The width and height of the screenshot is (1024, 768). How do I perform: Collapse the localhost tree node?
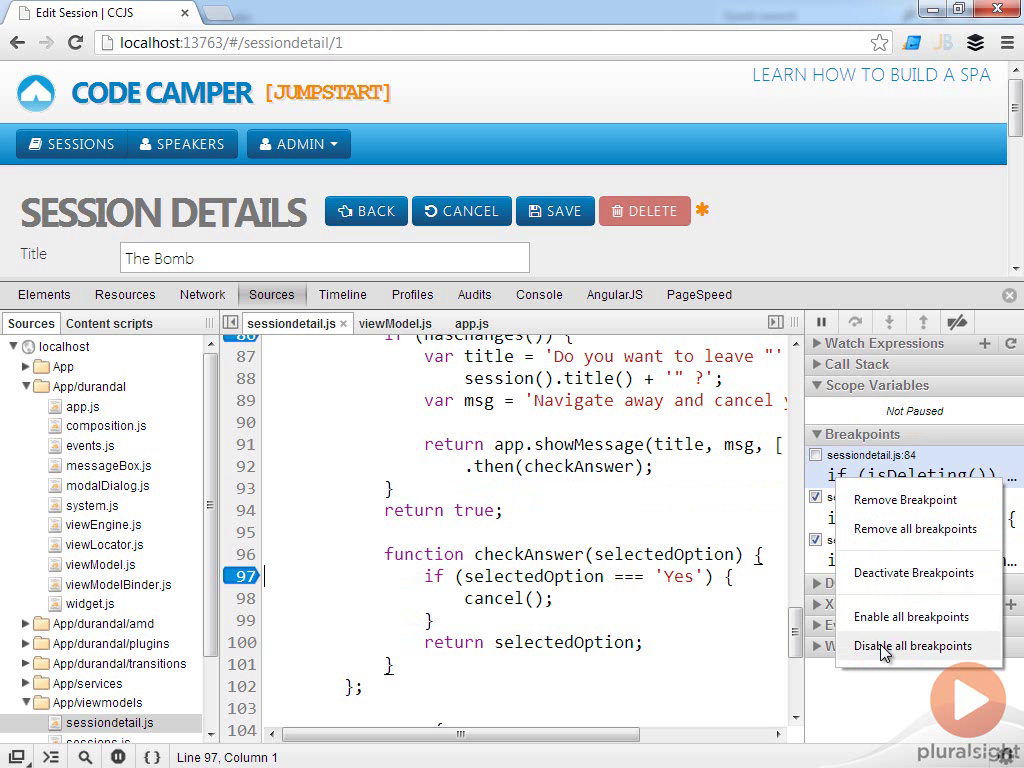[x=13, y=346]
